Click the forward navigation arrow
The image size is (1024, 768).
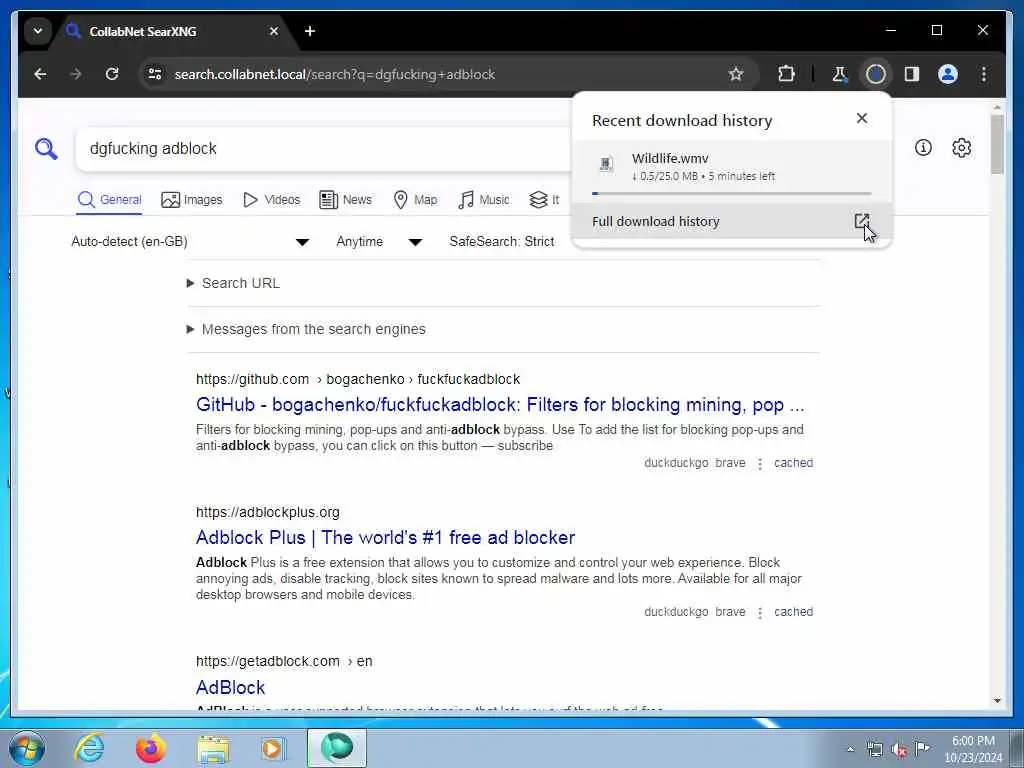point(76,74)
